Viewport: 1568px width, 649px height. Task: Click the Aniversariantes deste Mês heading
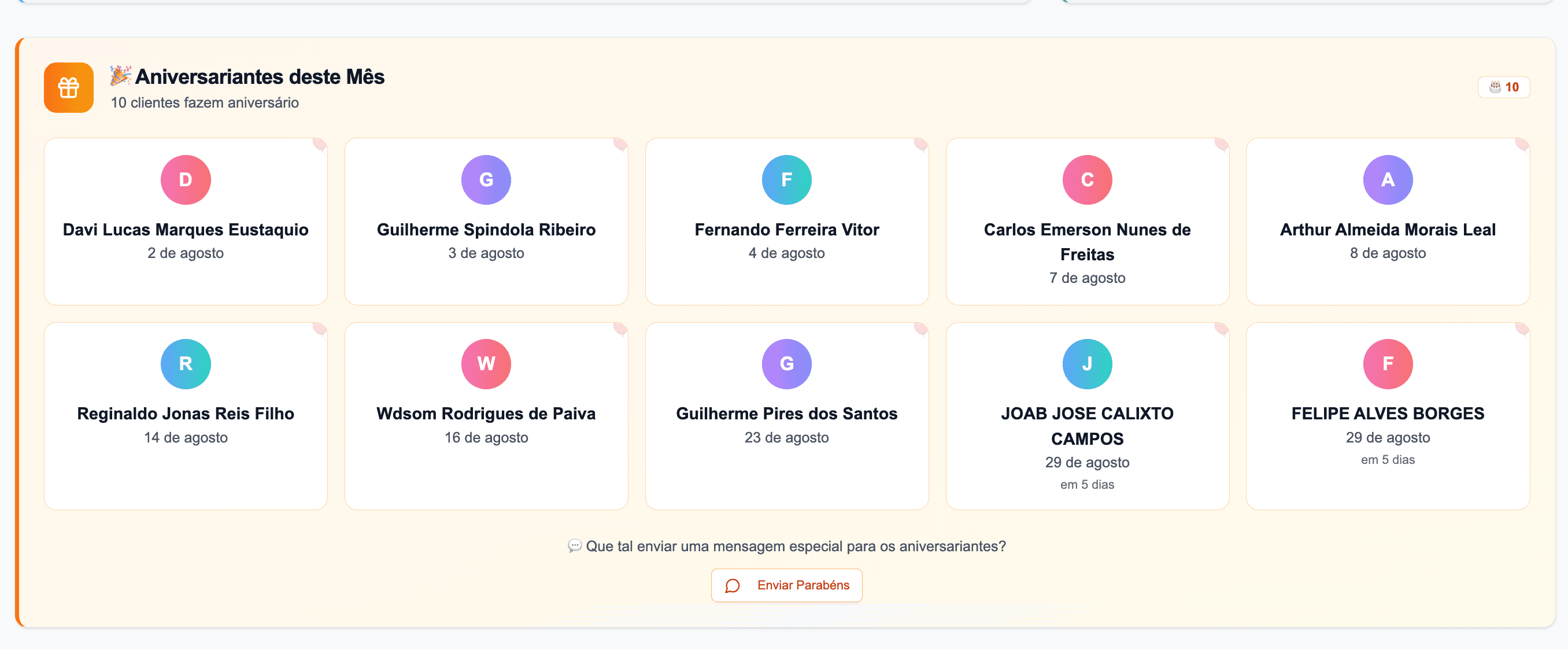pyautogui.click(x=259, y=77)
